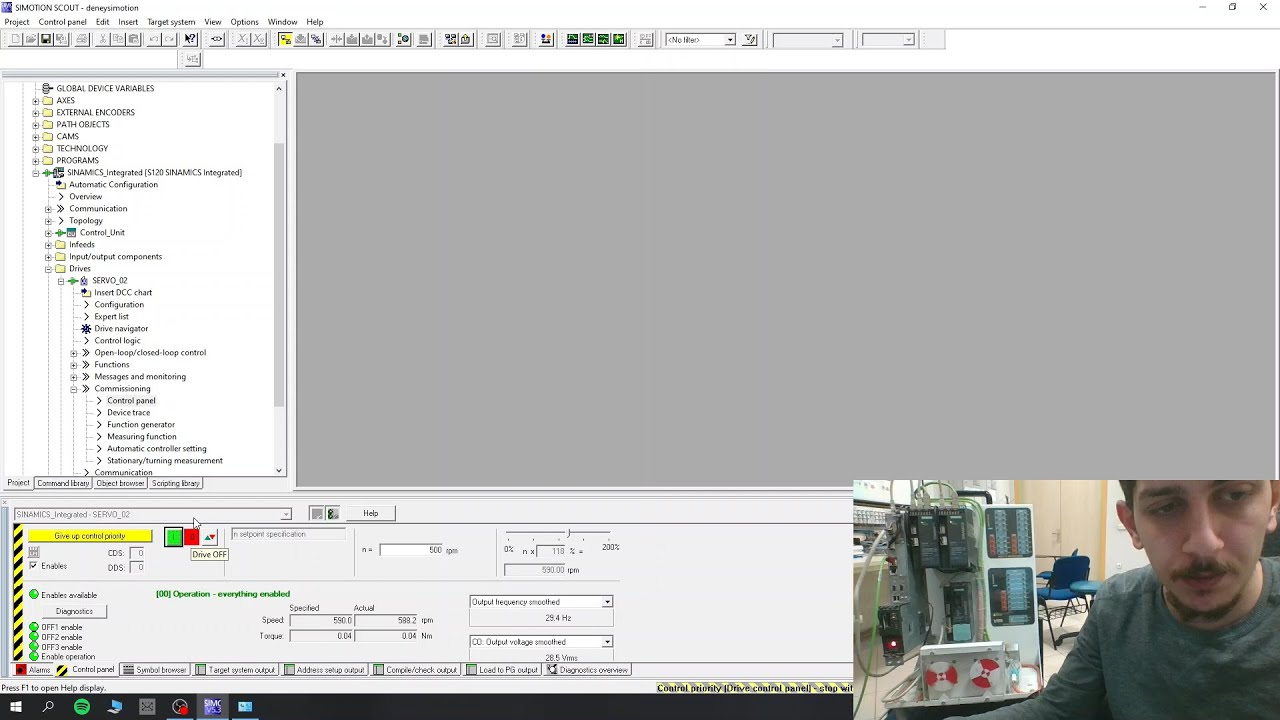
Task: Click the Print toolbar icon
Action: click(82, 39)
